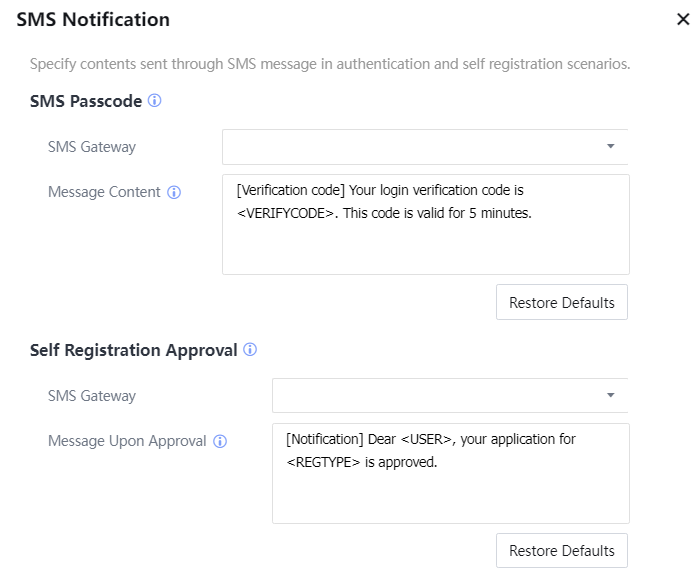The image size is (695, 572).
Task: Click the info icon beside SMS Passcode heading
Action: pos(155,101)
